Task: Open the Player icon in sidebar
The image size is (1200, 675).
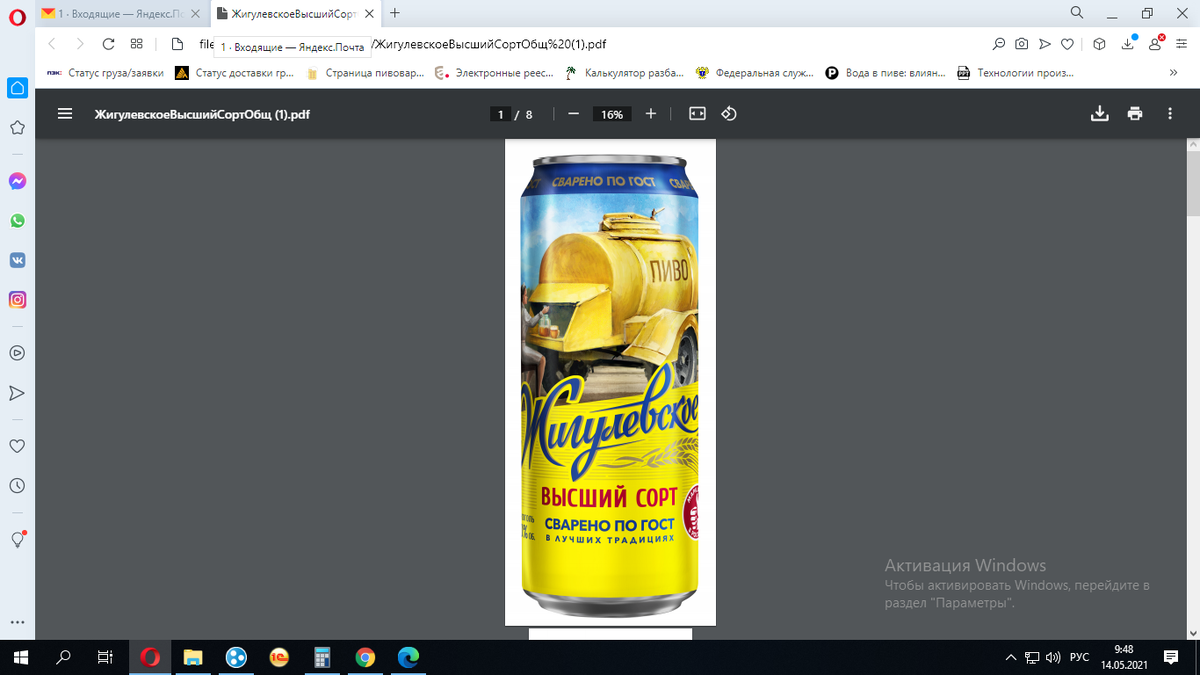Action: point(17,352)
